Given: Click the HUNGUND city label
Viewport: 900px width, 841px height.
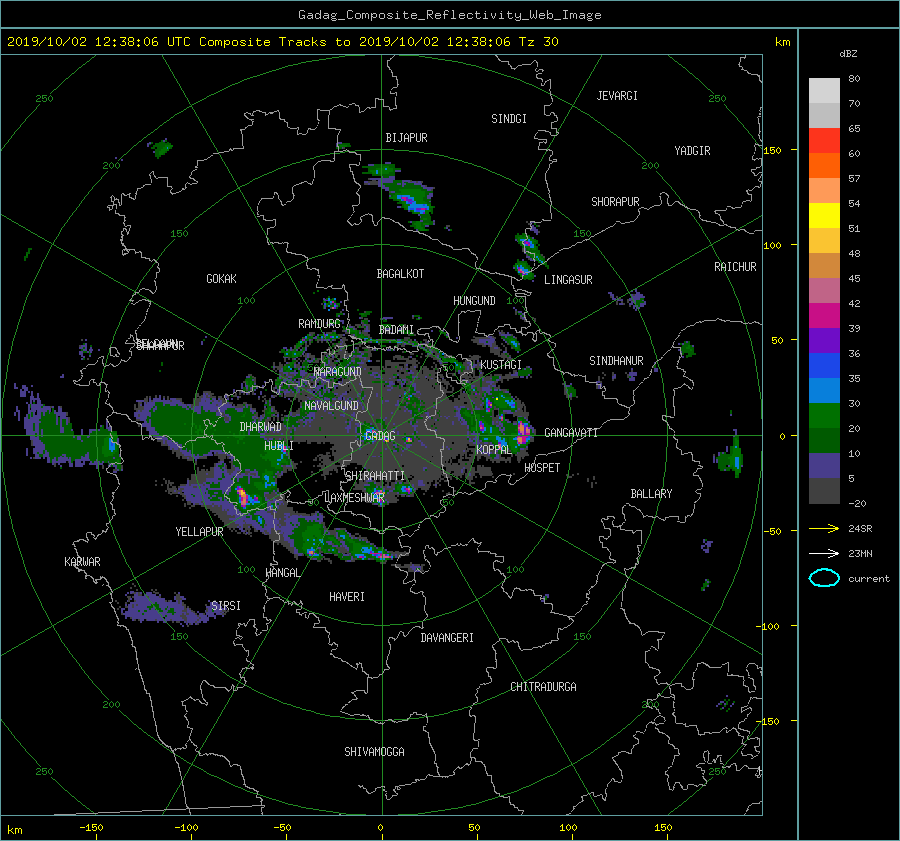Looking at the screenshot, I should (474, 300).
